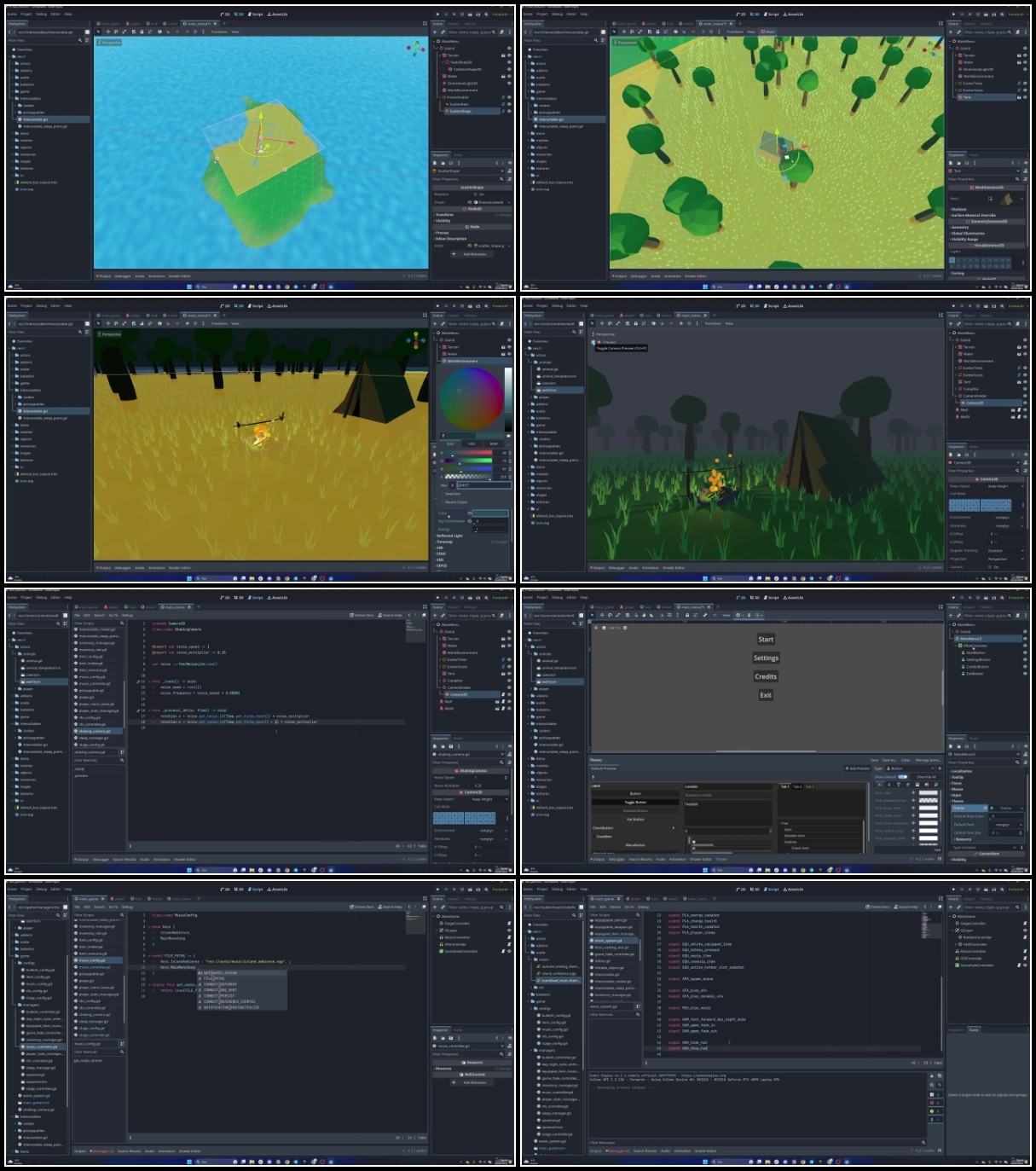Click copy output icon beside debug log
This screenshot has width=1036, height=1171.
(x=940, y=1075)
